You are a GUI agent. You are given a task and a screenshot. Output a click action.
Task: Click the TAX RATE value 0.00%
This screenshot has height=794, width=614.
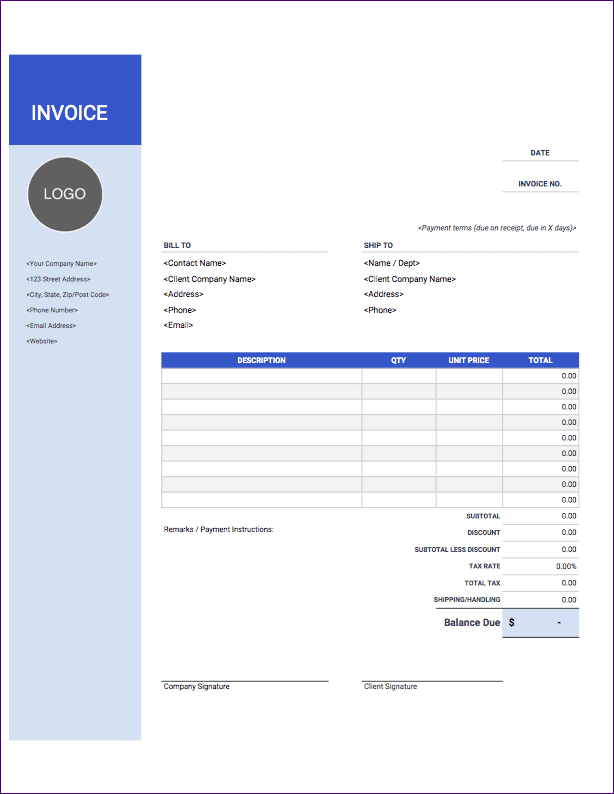click(566, 566)
